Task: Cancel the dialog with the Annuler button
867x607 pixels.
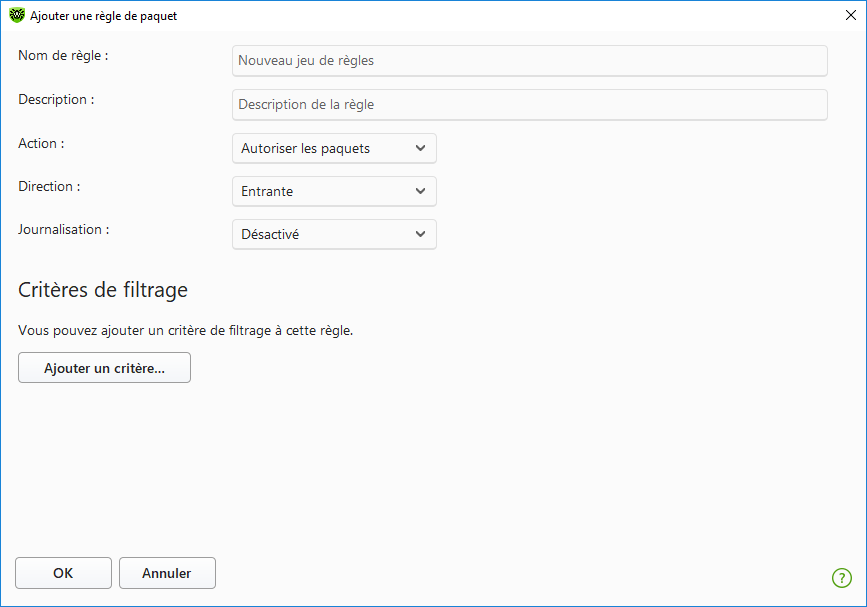Action: (167, 573)
